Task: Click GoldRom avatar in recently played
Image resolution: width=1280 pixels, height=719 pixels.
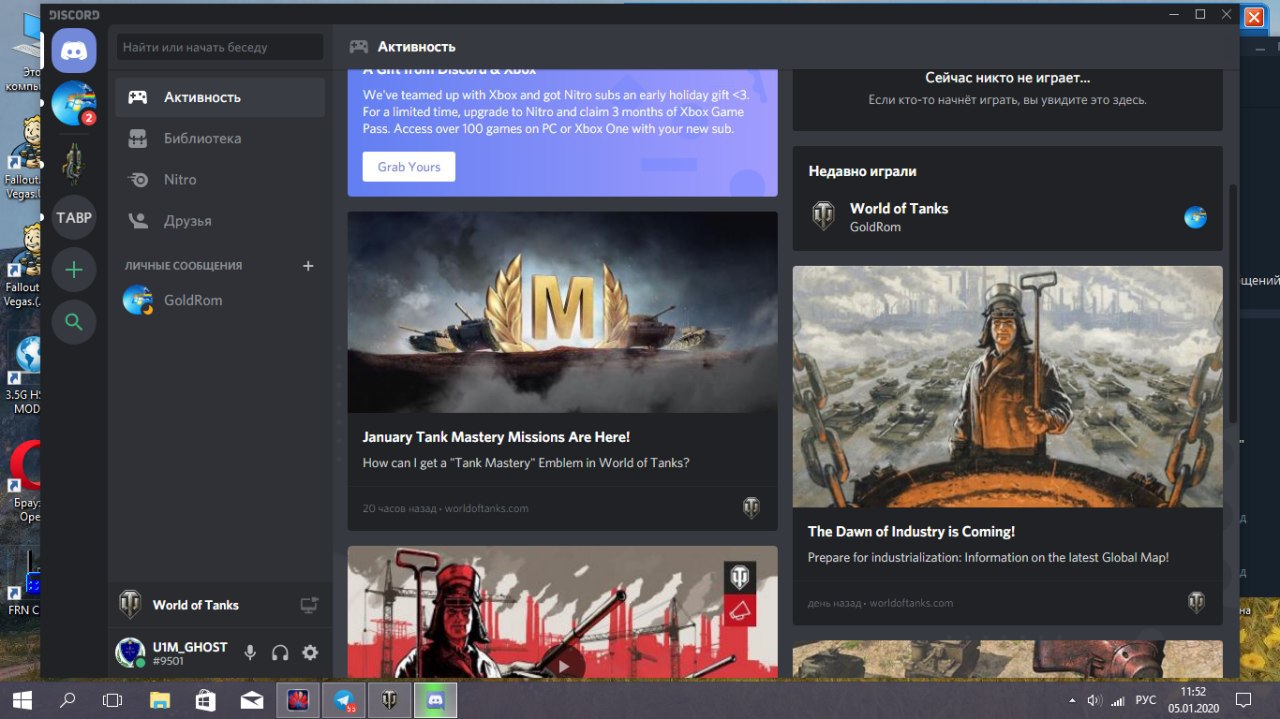Action: (x=1195, y=217)
